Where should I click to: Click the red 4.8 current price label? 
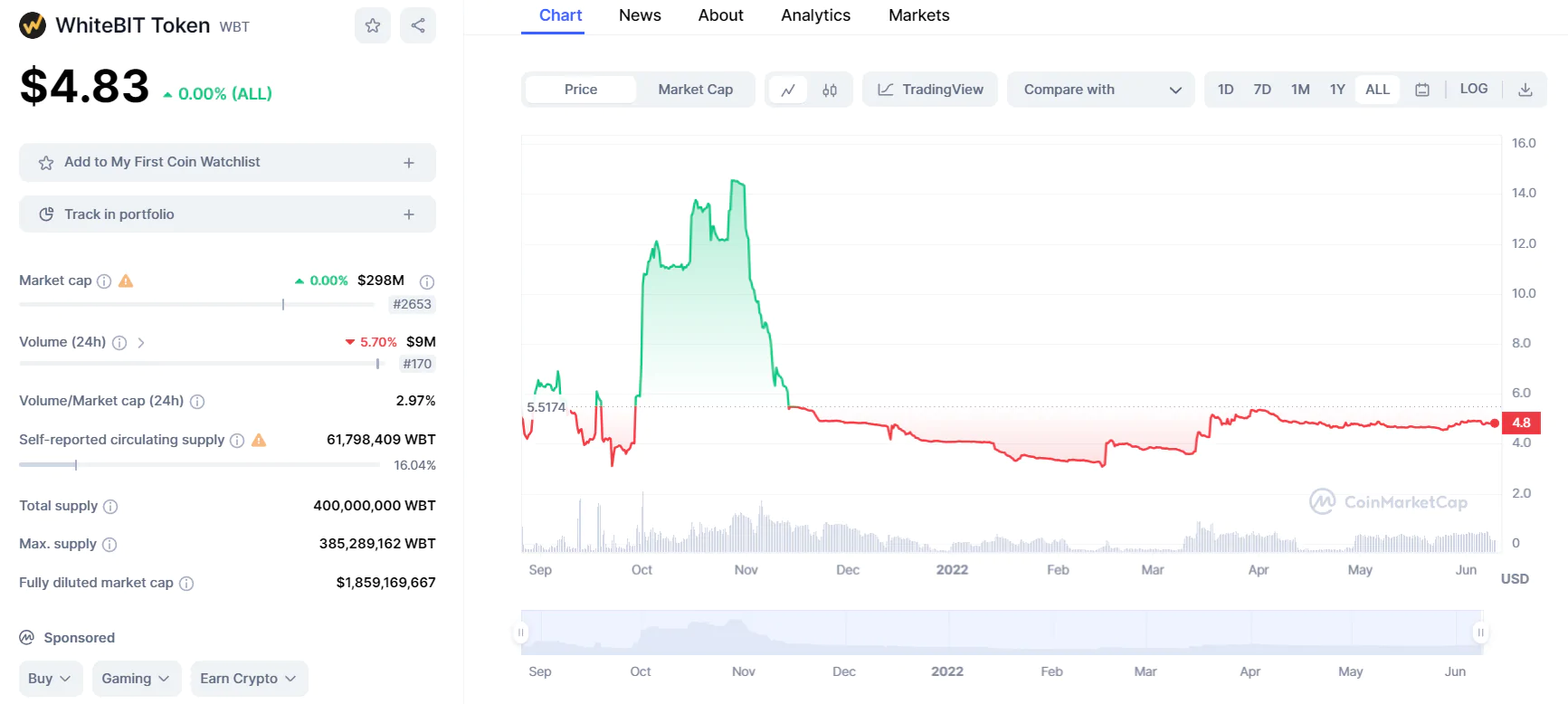(1522, 423)
